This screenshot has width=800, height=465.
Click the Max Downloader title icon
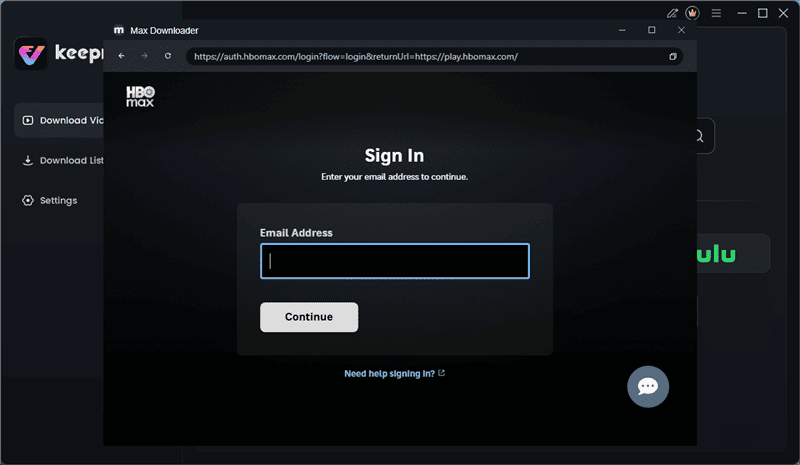point(118,30)
